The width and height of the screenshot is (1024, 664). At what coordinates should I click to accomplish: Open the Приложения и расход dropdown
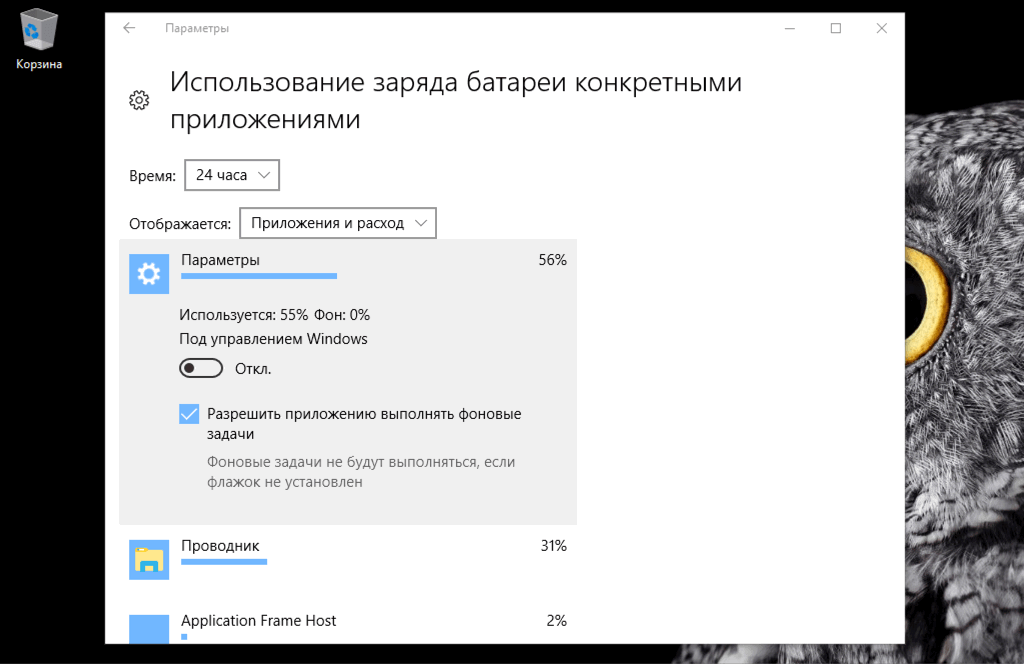coord(338,223)
